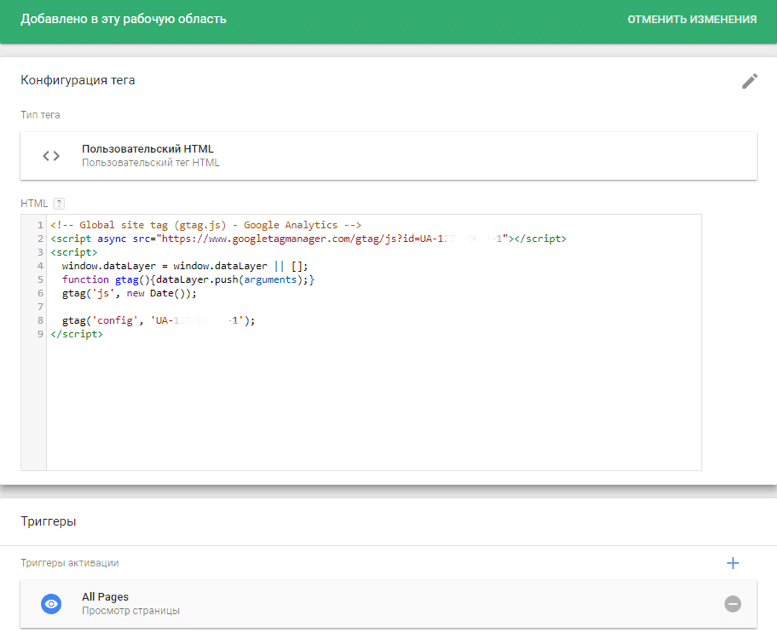Add a new trigger with plus icon
777x631 pixels.
pos(732,563)
